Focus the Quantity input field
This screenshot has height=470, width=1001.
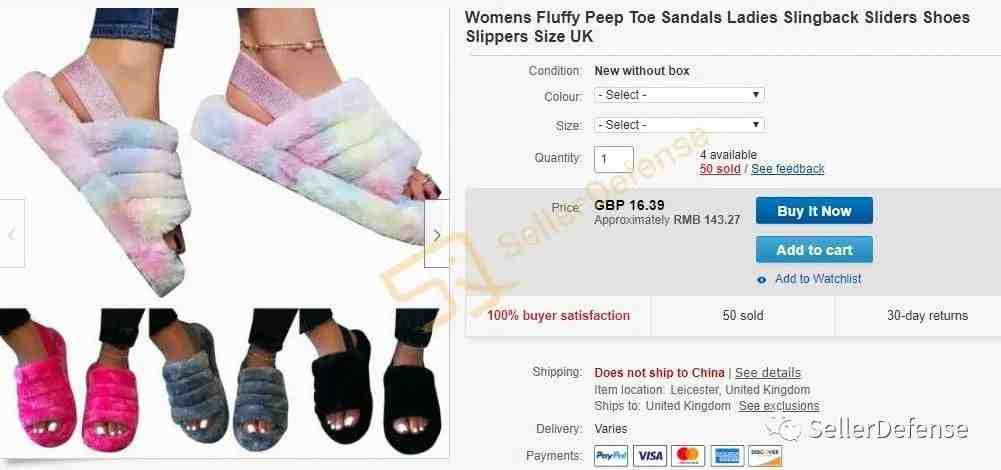614,160
